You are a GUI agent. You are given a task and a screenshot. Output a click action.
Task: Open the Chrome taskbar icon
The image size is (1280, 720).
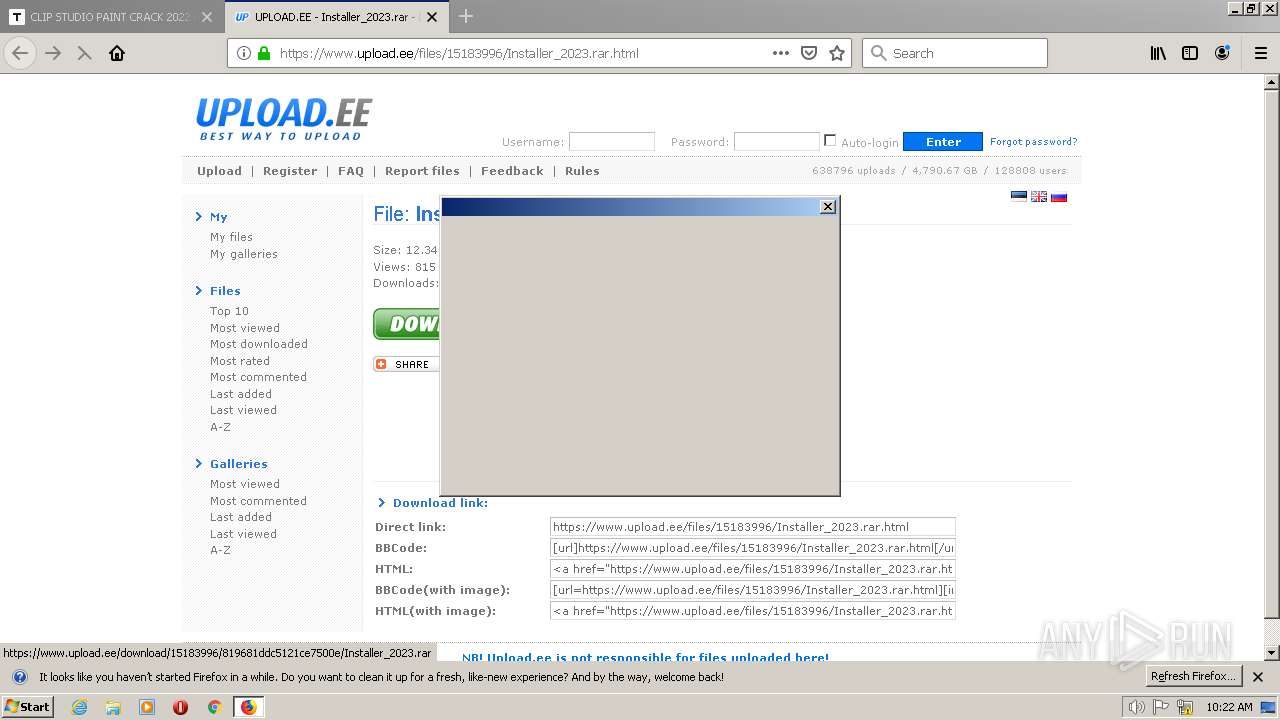pos(214,707)
